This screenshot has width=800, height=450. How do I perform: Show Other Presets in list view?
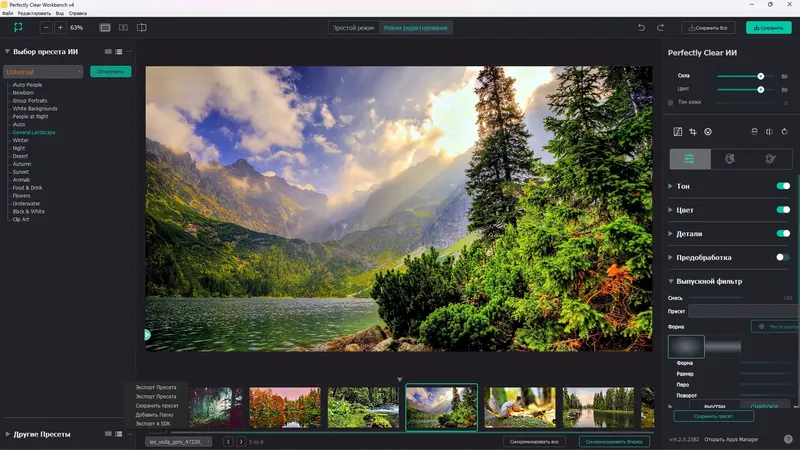tap(118, 434)
